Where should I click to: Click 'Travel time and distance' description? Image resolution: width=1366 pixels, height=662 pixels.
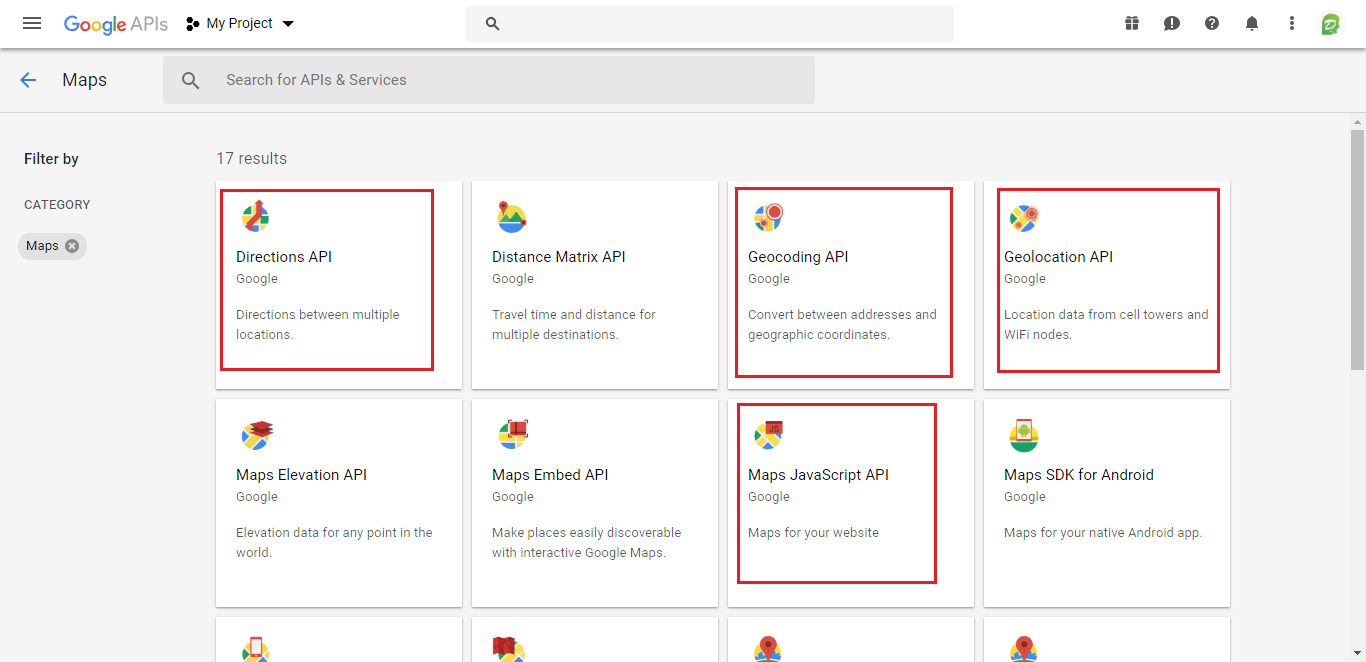coord(574,325)
